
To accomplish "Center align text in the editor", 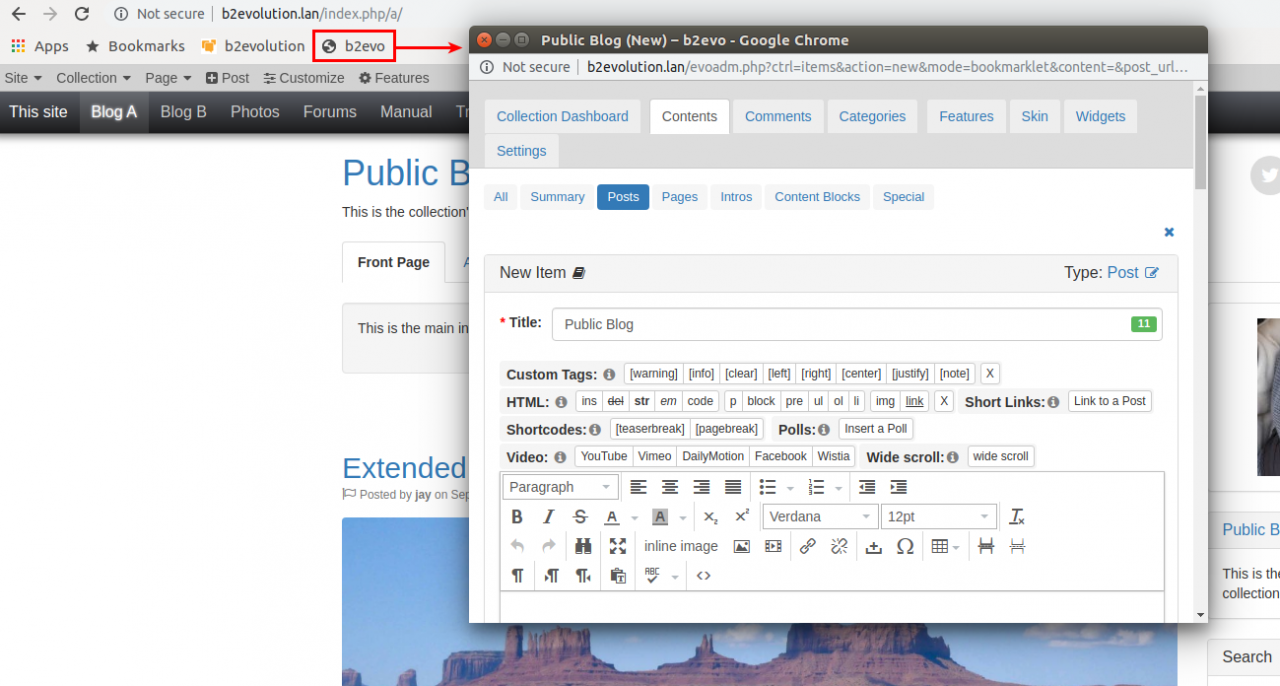I will pos(670,487).
